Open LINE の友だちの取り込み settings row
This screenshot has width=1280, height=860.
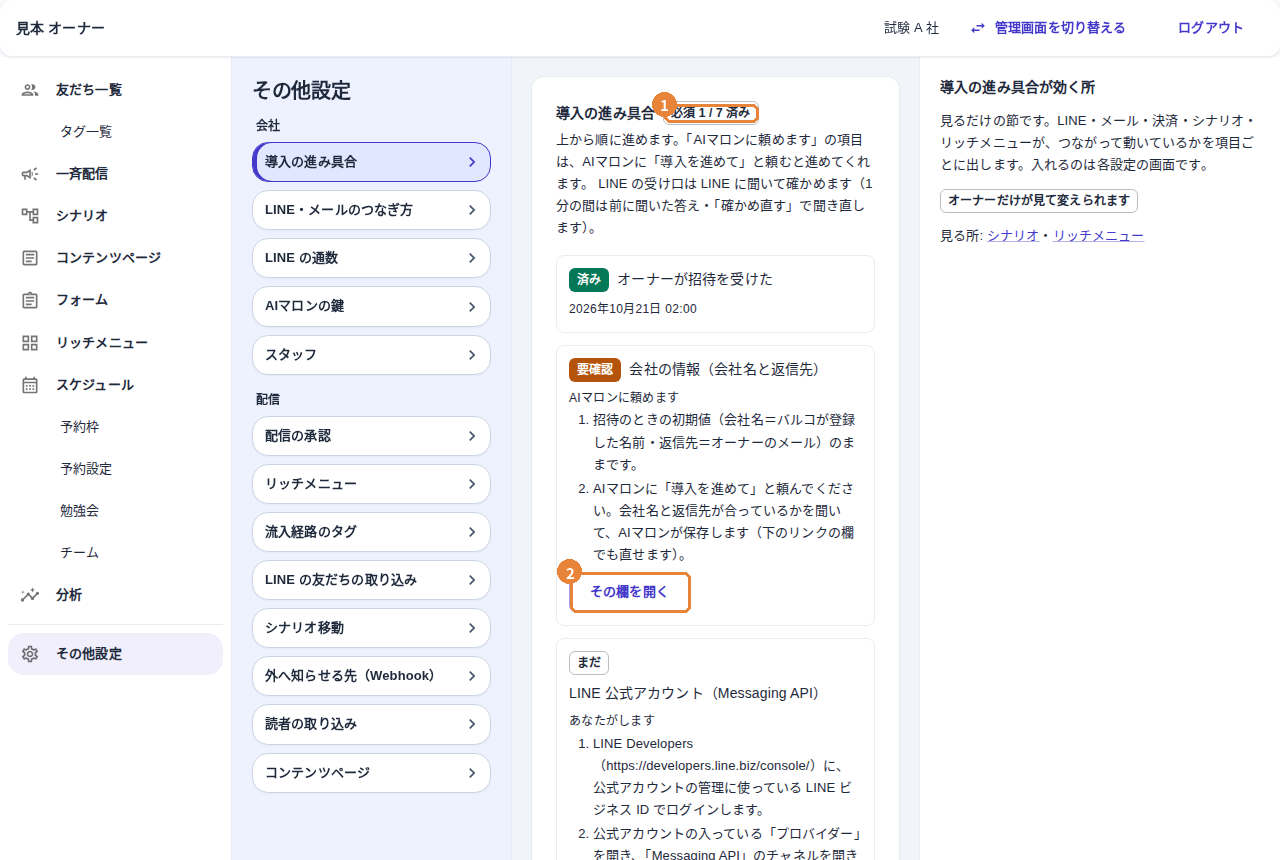click(371, 580)
